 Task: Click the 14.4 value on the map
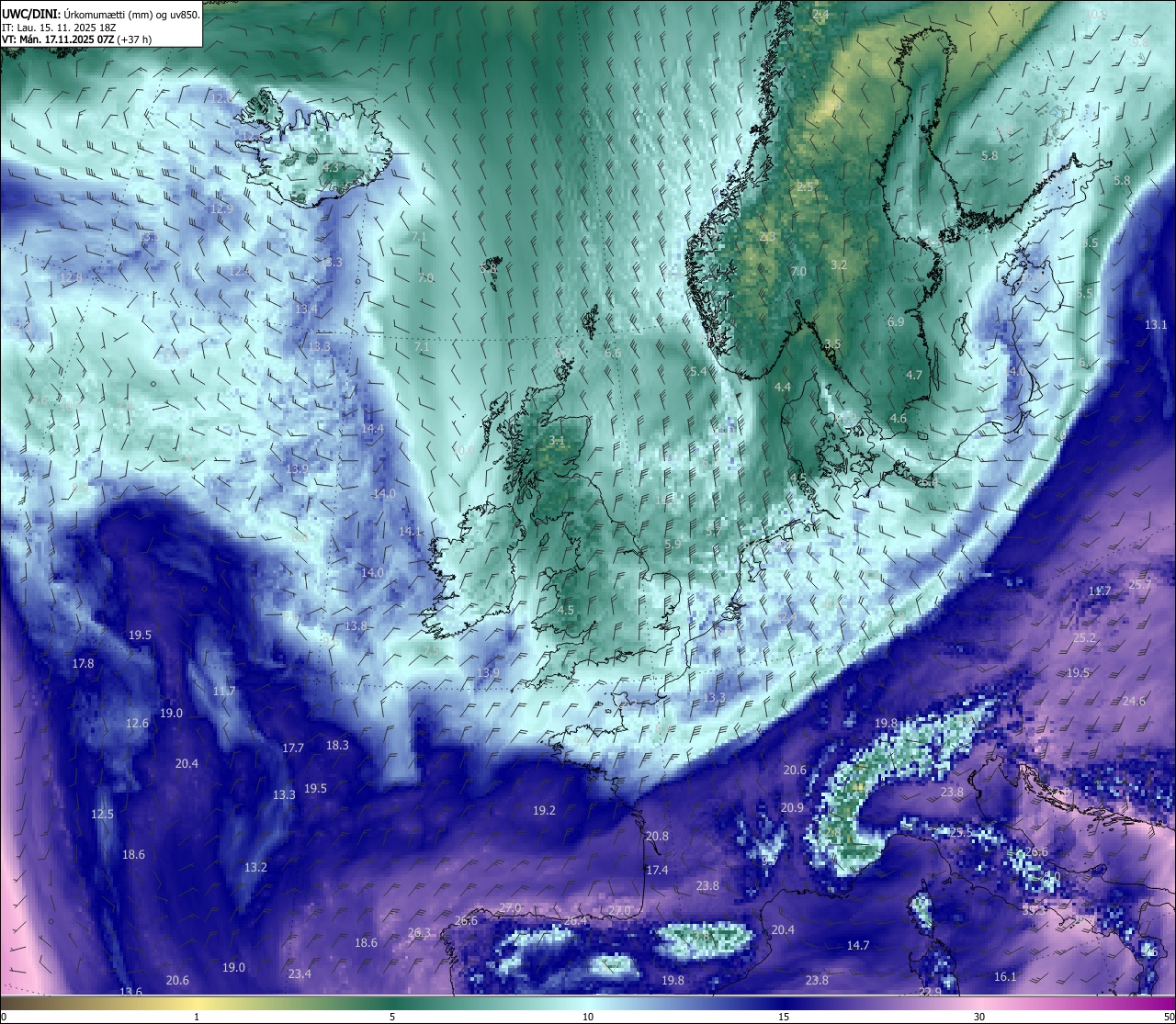click(372, 428)
